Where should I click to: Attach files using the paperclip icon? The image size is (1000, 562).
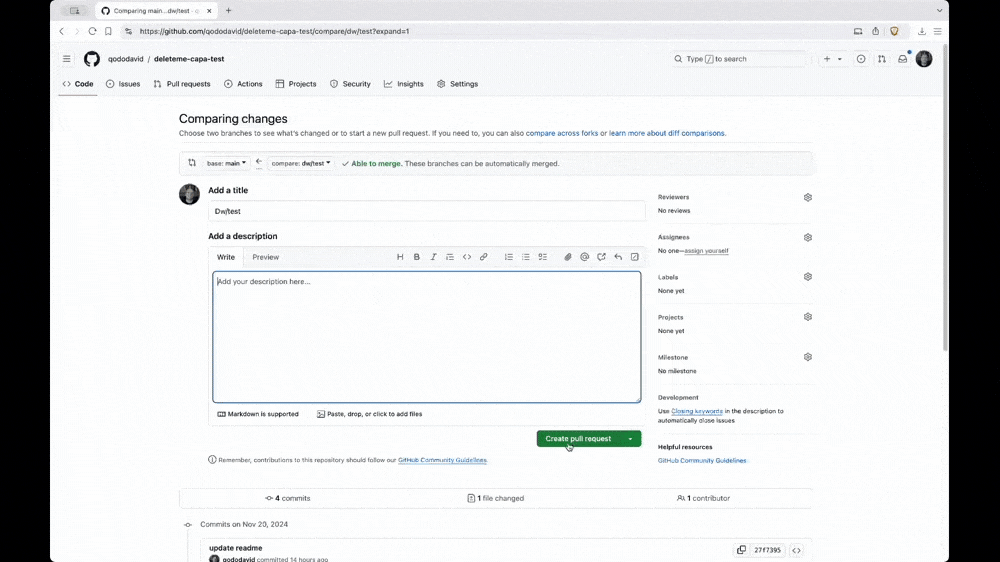coord(568,257)
